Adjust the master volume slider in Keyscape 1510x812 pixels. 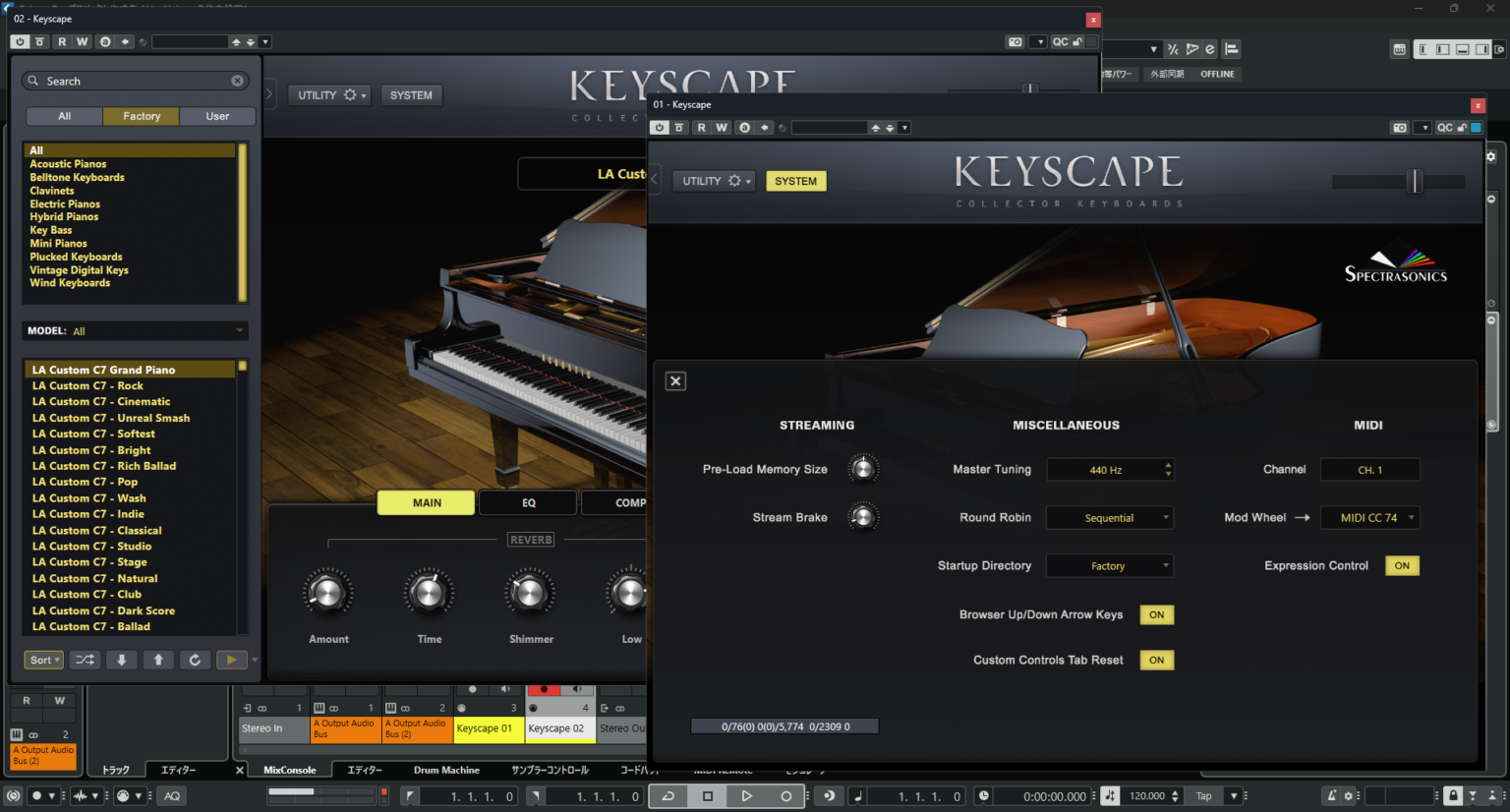click(x=1415, y=181)
